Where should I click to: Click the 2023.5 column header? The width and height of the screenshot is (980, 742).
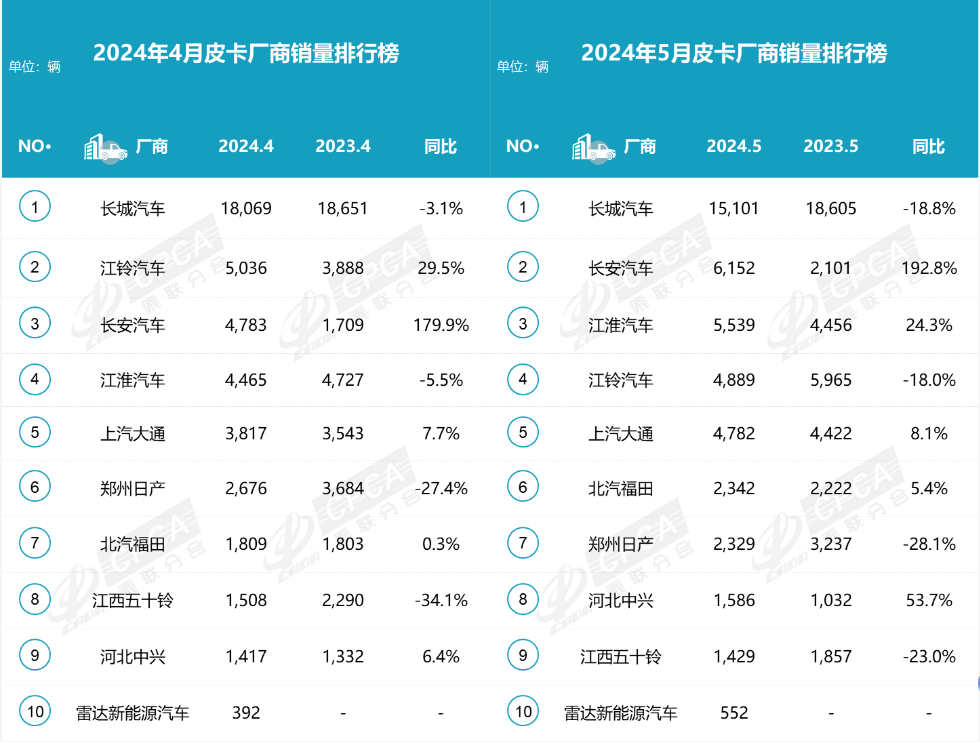(830, 147)
